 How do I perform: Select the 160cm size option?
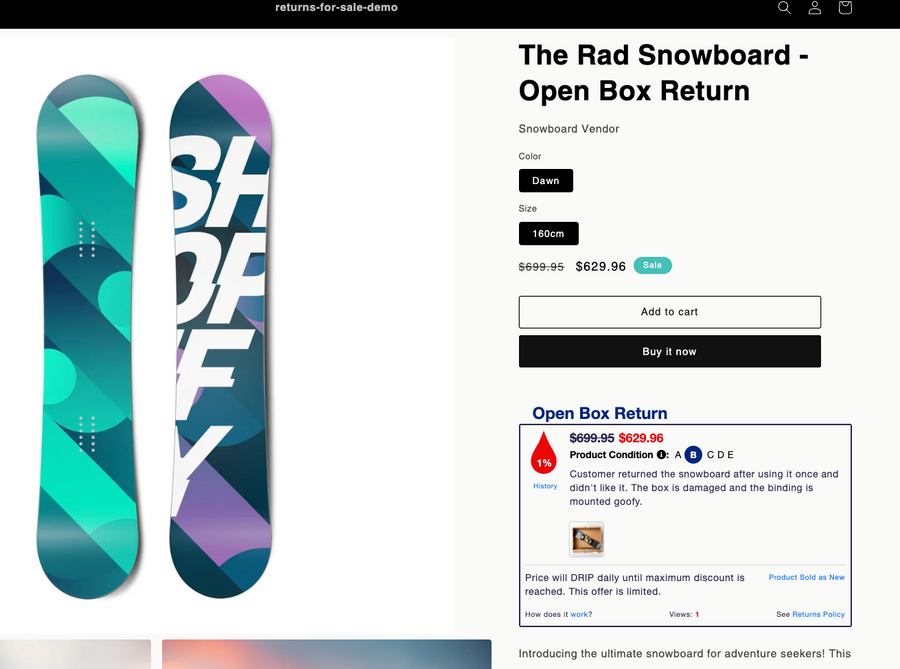(x=548, y=233)
